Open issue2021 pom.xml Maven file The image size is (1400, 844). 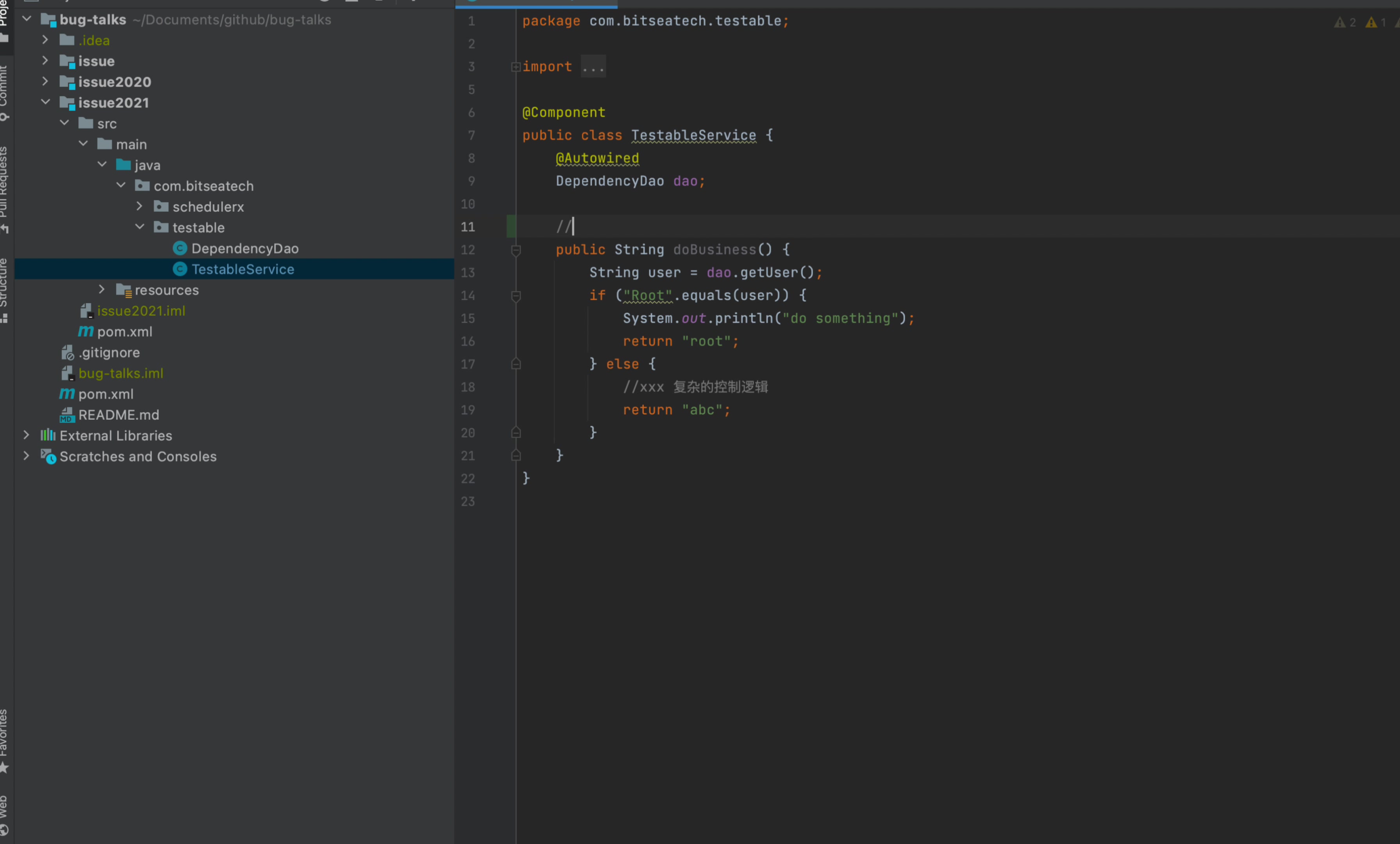pyautogui.click(x=124, y=332)
